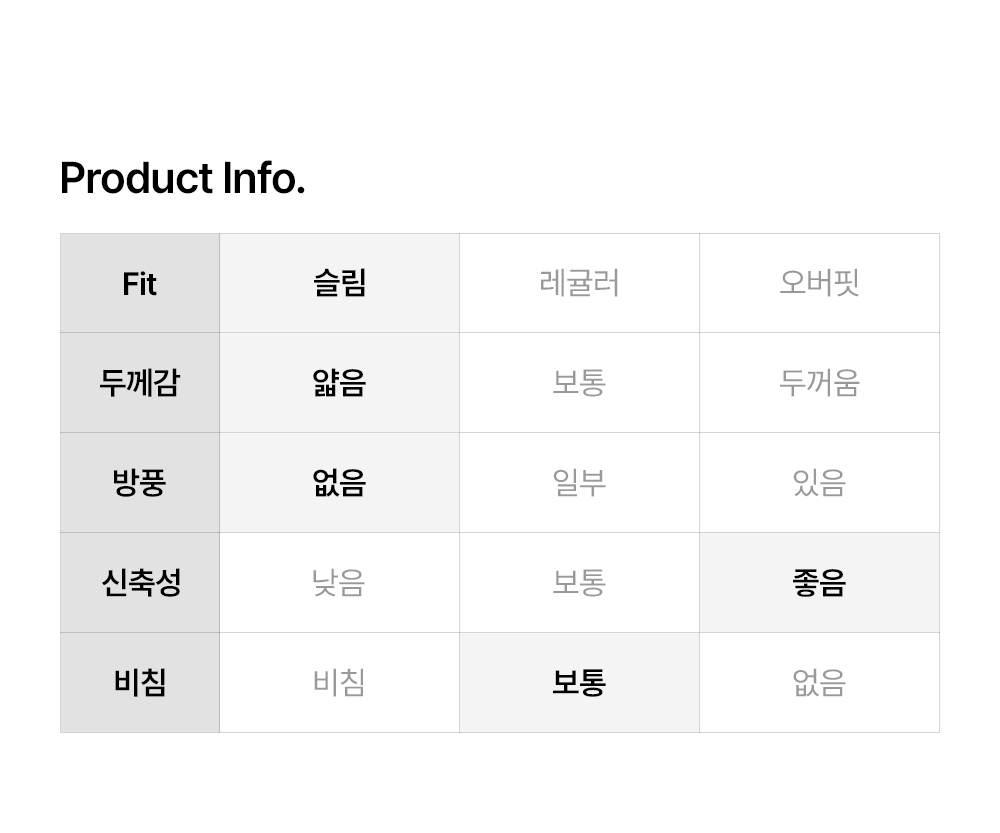Click the 방풍 row header
Screen dimensions: 1000x833
coord(140,483)
